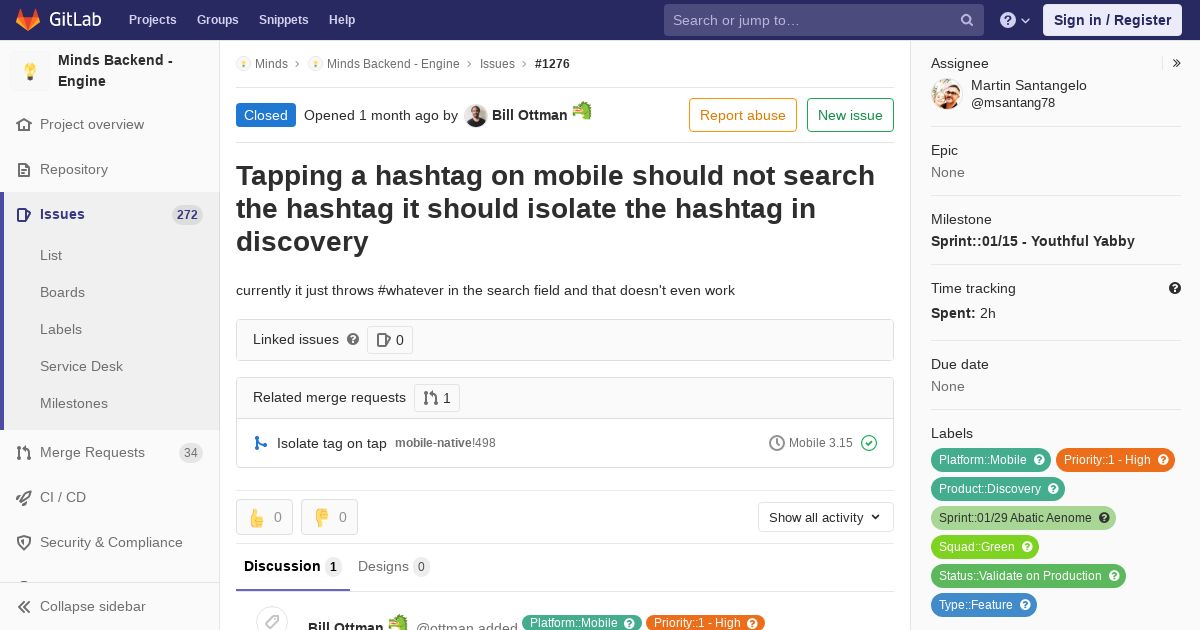Click the search magnifier icon
1200x630 pixels.
pyautogui.click(x=967, y=20)
